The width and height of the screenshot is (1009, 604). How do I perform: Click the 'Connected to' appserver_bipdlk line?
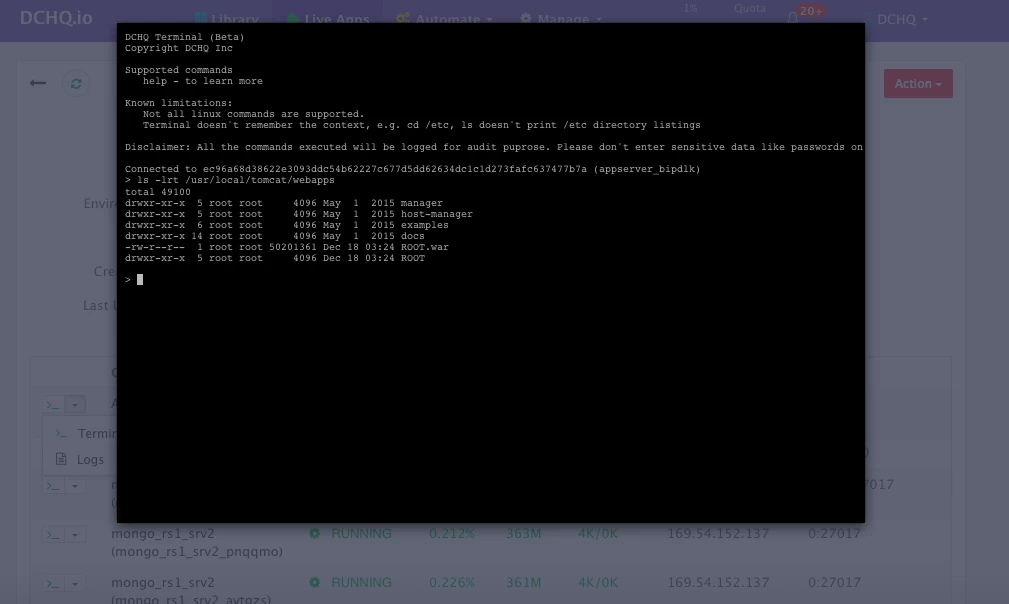(412, 169)
